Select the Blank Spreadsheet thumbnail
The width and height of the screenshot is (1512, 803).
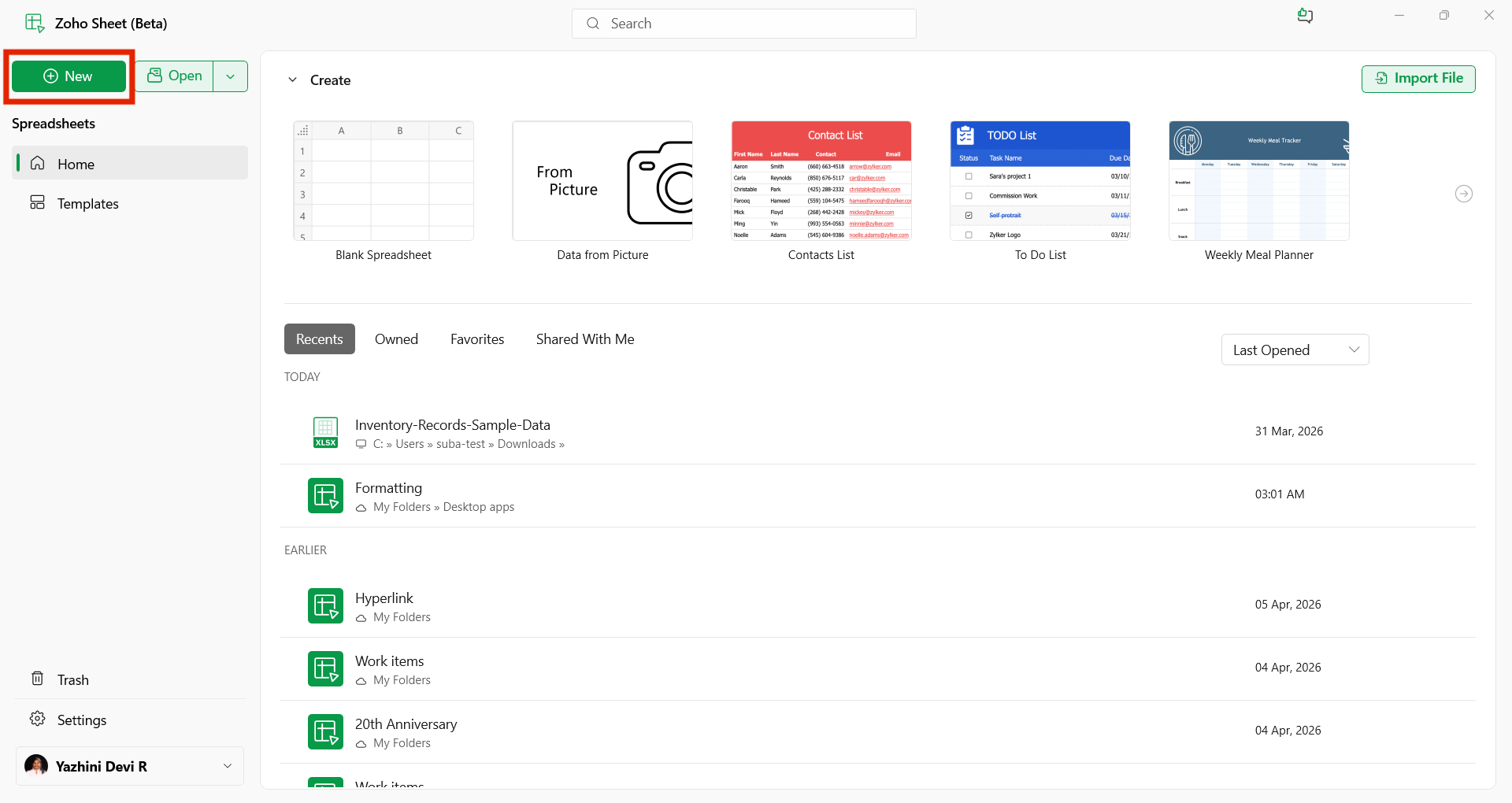(x=384, y=180)
